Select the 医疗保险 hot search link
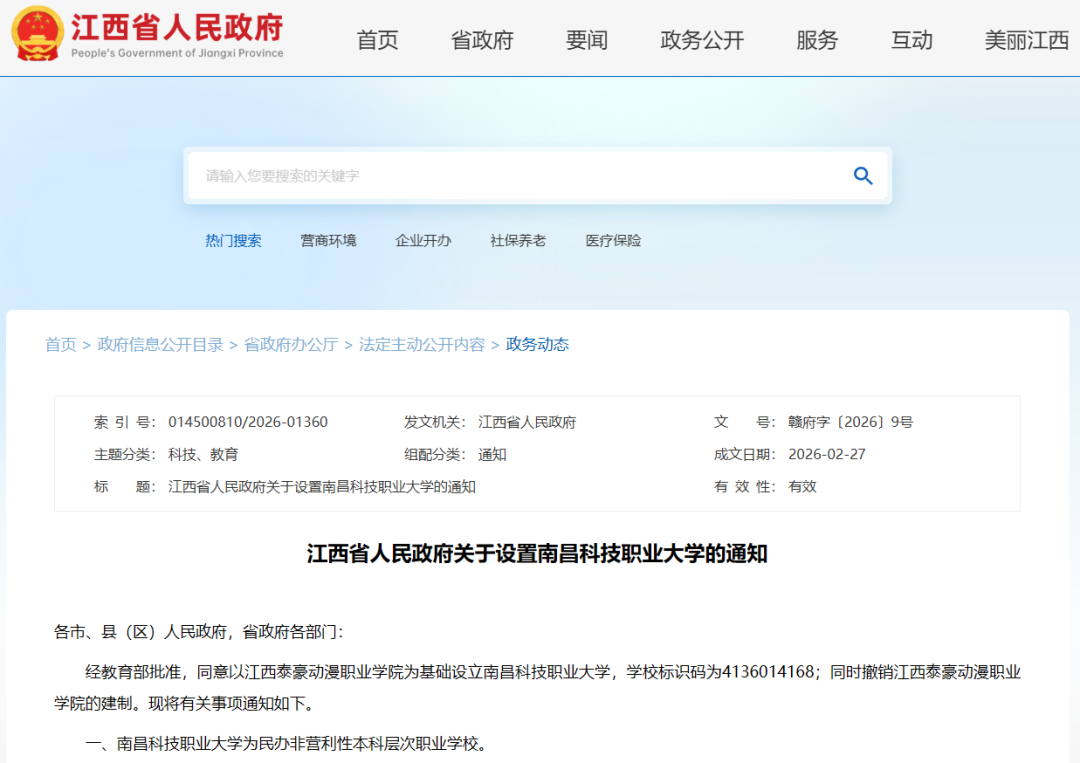 coord(612,240)
